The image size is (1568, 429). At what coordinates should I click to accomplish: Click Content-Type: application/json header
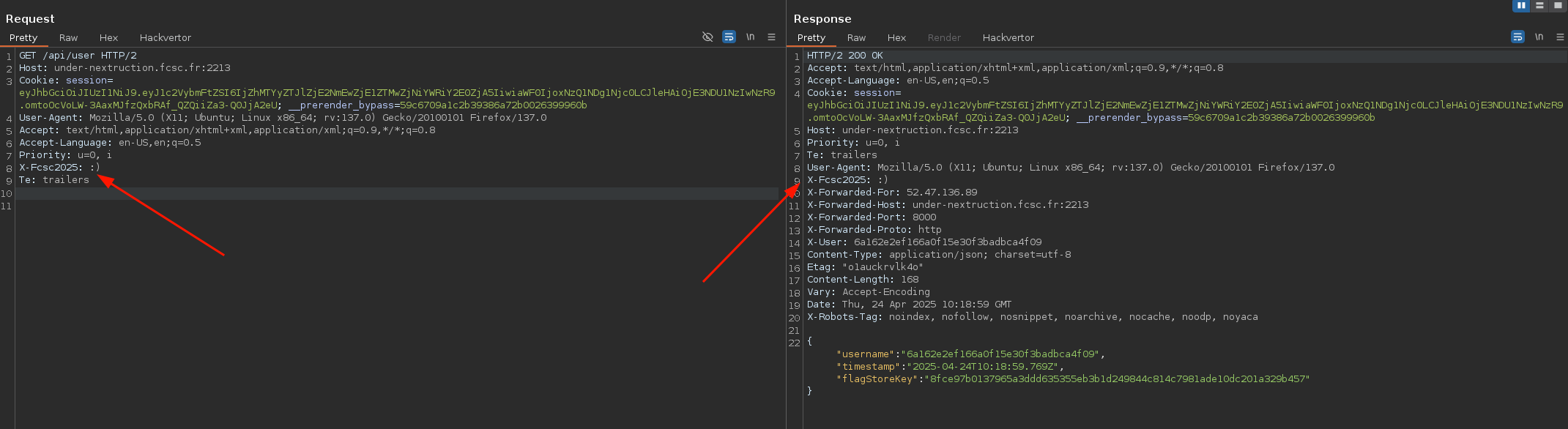click(x=939, y=255)
